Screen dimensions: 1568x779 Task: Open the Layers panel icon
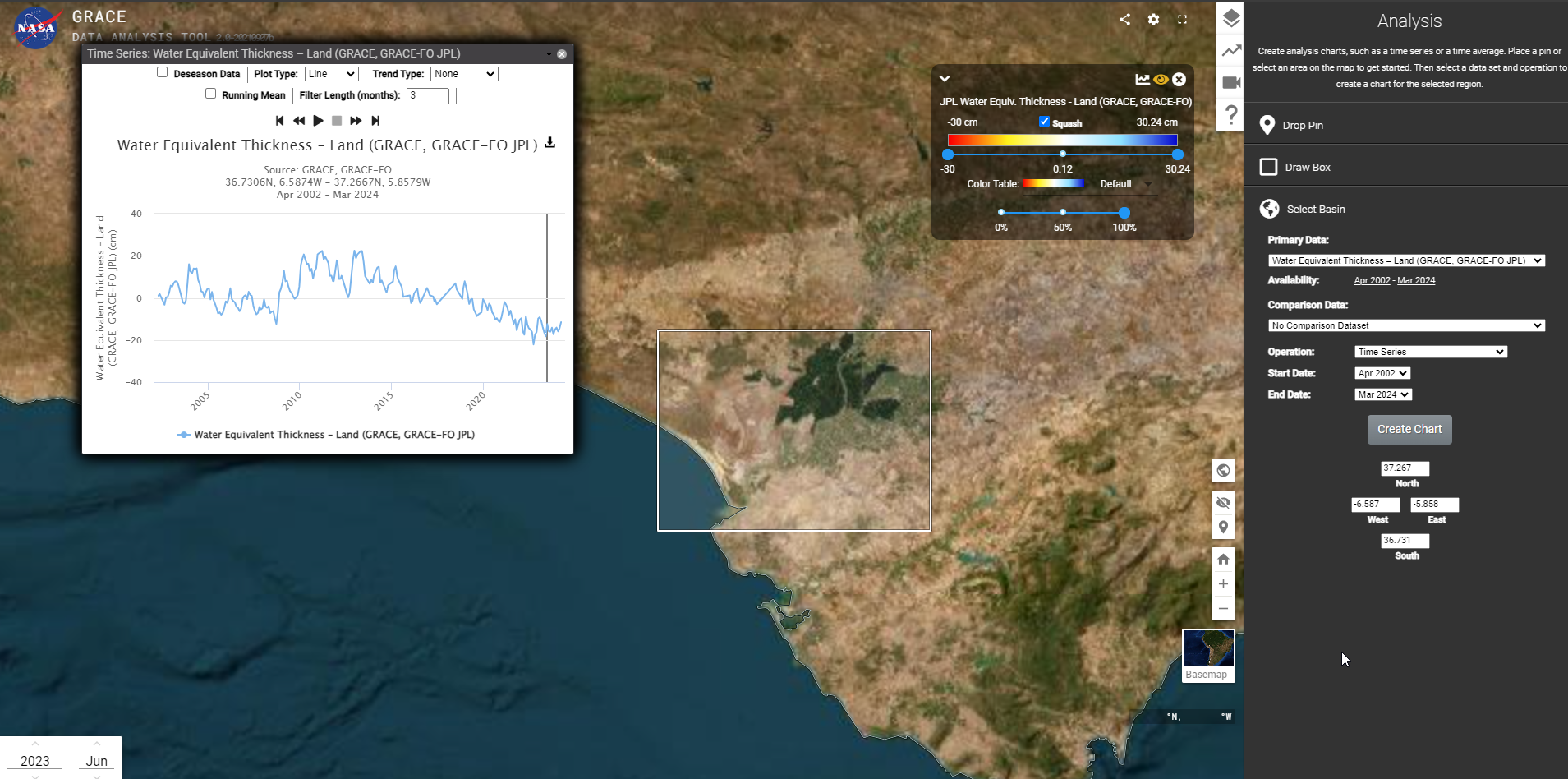1230,18
